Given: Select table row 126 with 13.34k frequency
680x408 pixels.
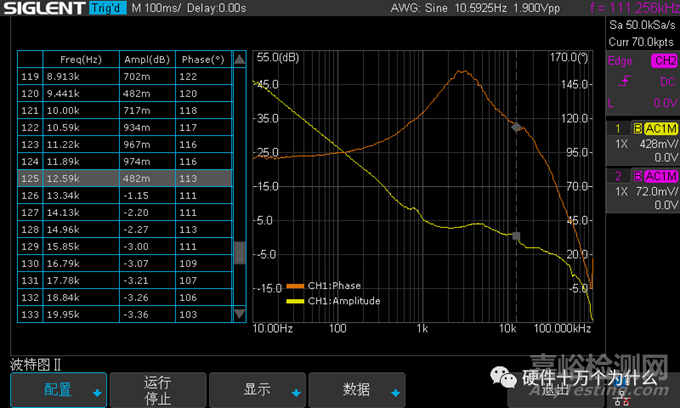Looking at the screenshot, I should (x=125, y=195).
